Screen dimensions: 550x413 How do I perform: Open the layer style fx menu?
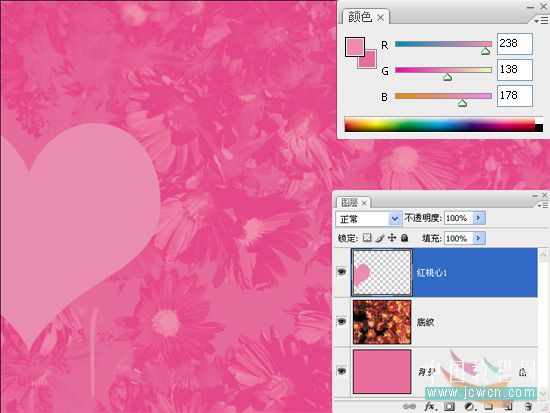[x=431, y=406]
